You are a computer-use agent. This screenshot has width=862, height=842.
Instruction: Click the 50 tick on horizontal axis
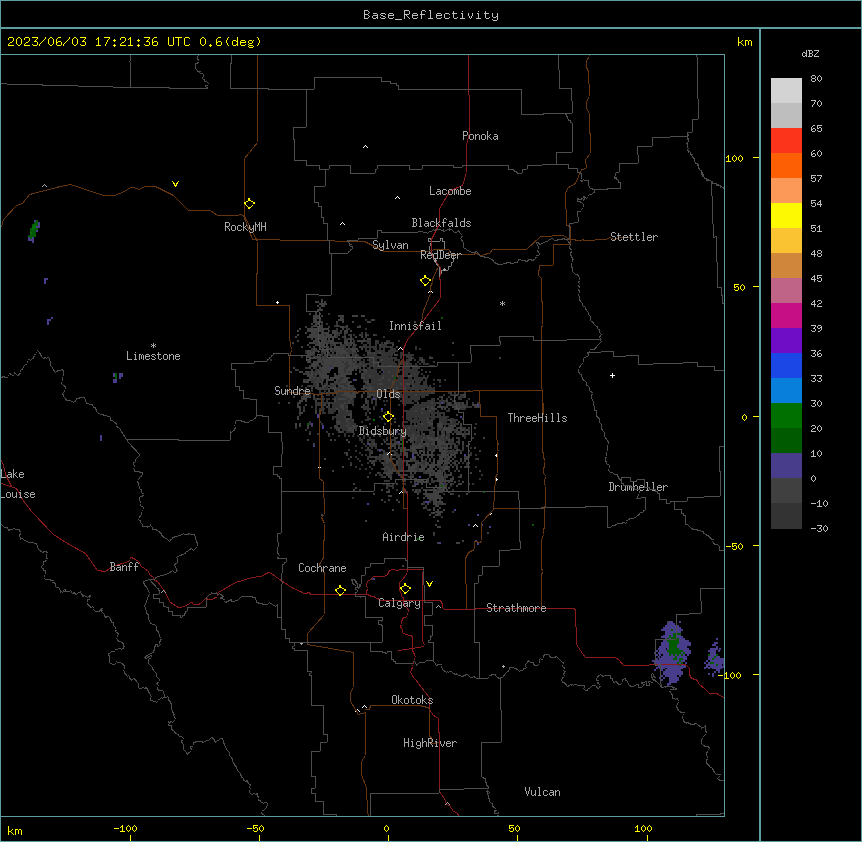click(514, 828)
